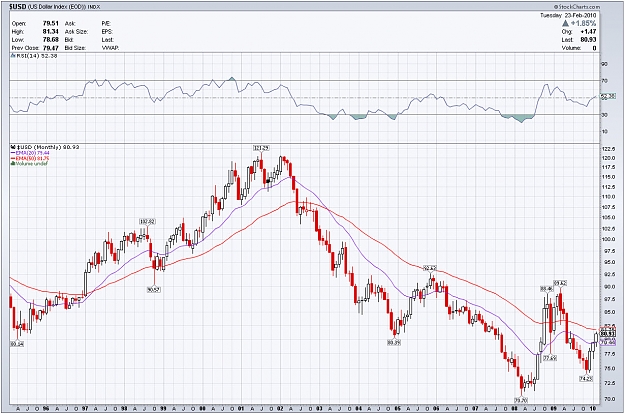
Task: Click the Bid Size label
Action: pos(75,48)
